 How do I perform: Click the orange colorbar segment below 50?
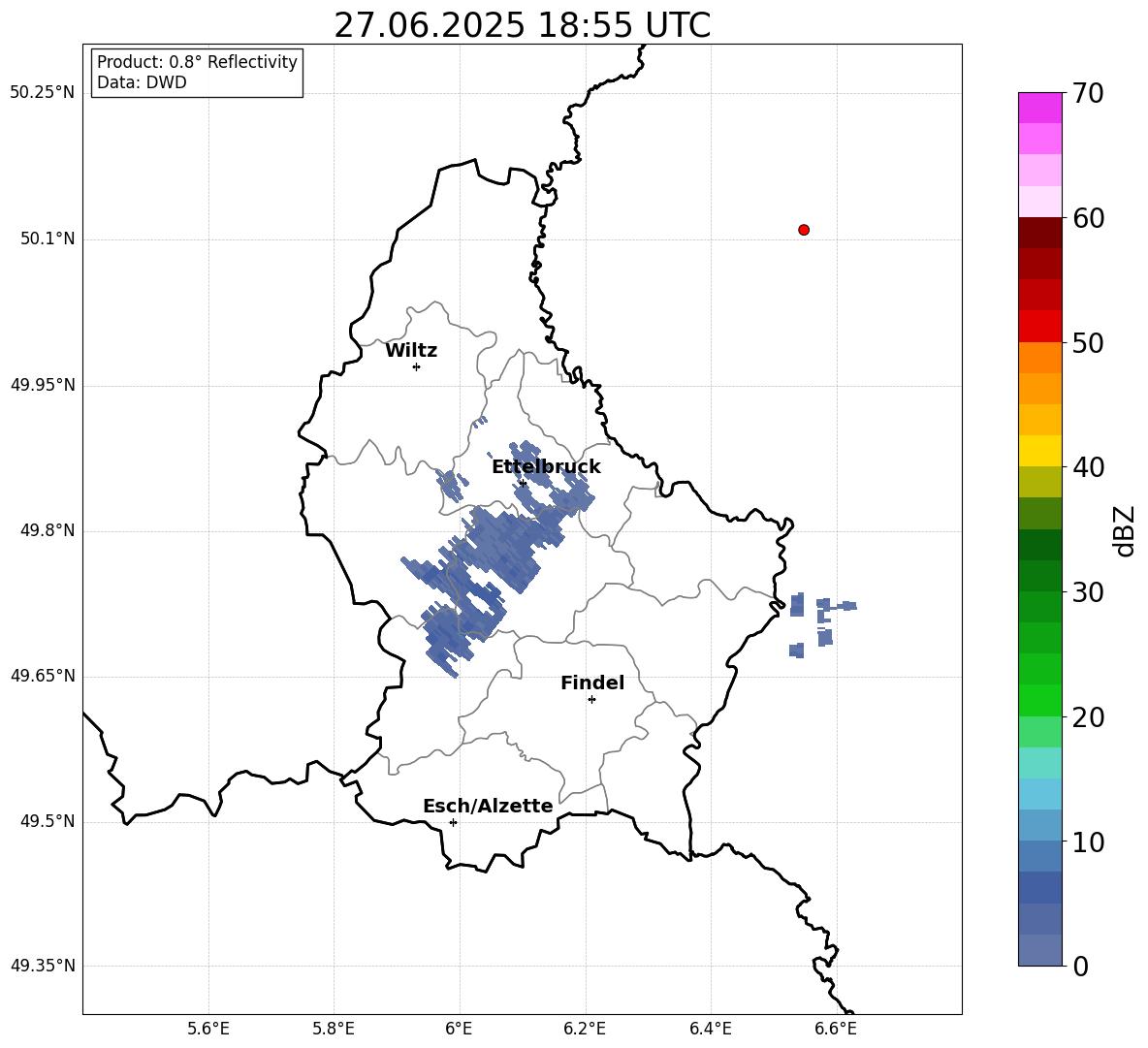pyautogui.click(x=1039, y=358)
